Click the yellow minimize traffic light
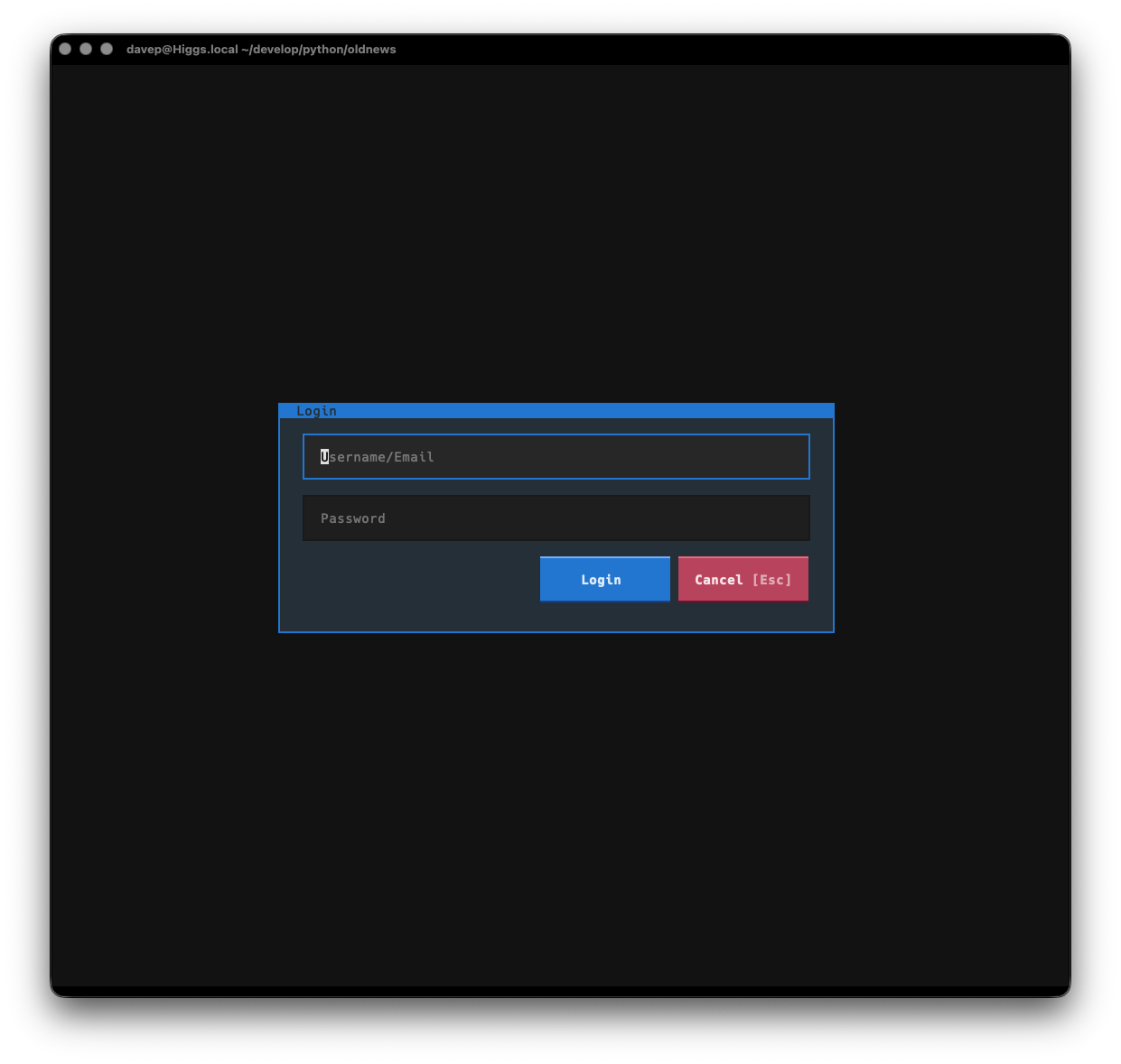The image size is (1121, 1064). tap(85, 49)
